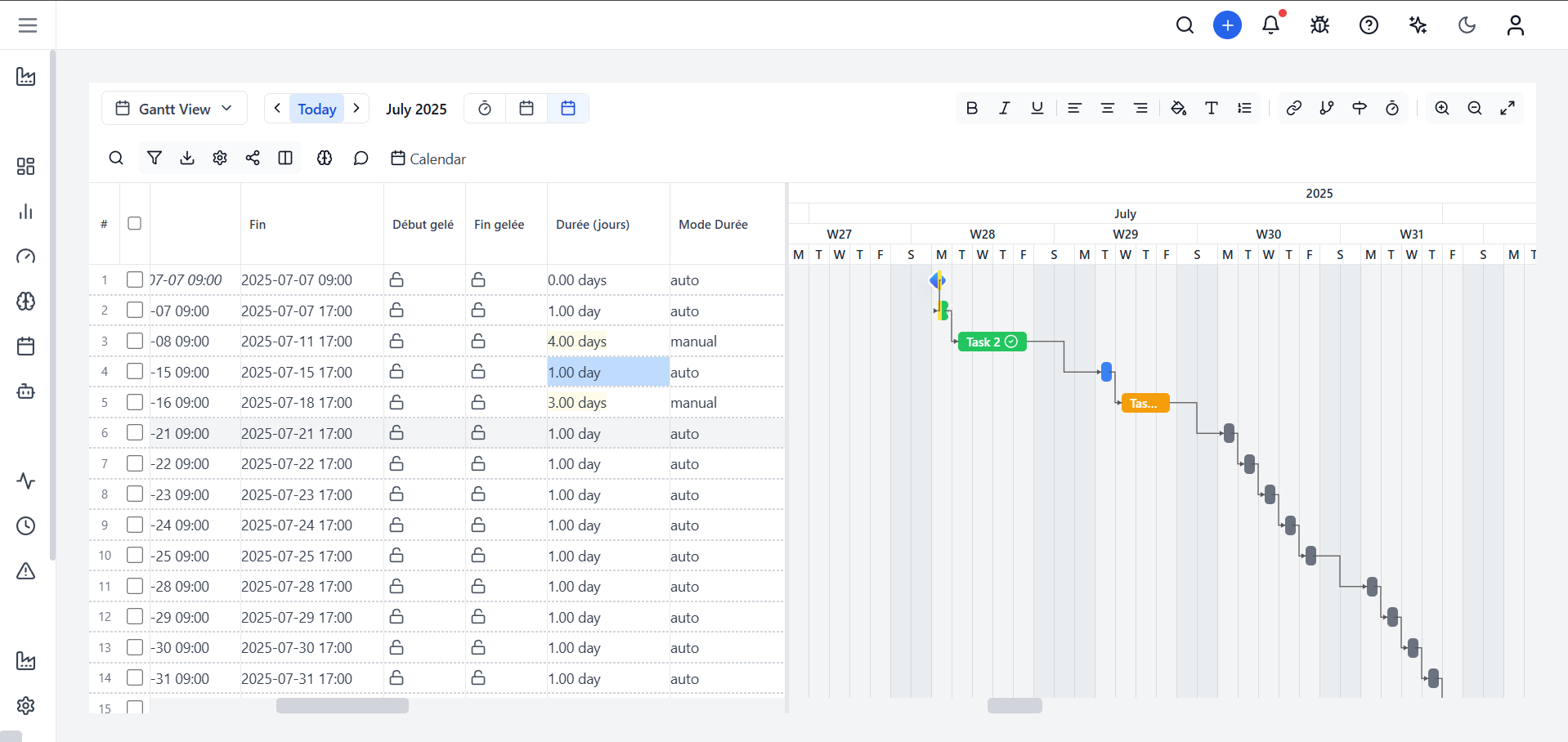
Task: Click the Today button
Action: [x=317, y=109]
